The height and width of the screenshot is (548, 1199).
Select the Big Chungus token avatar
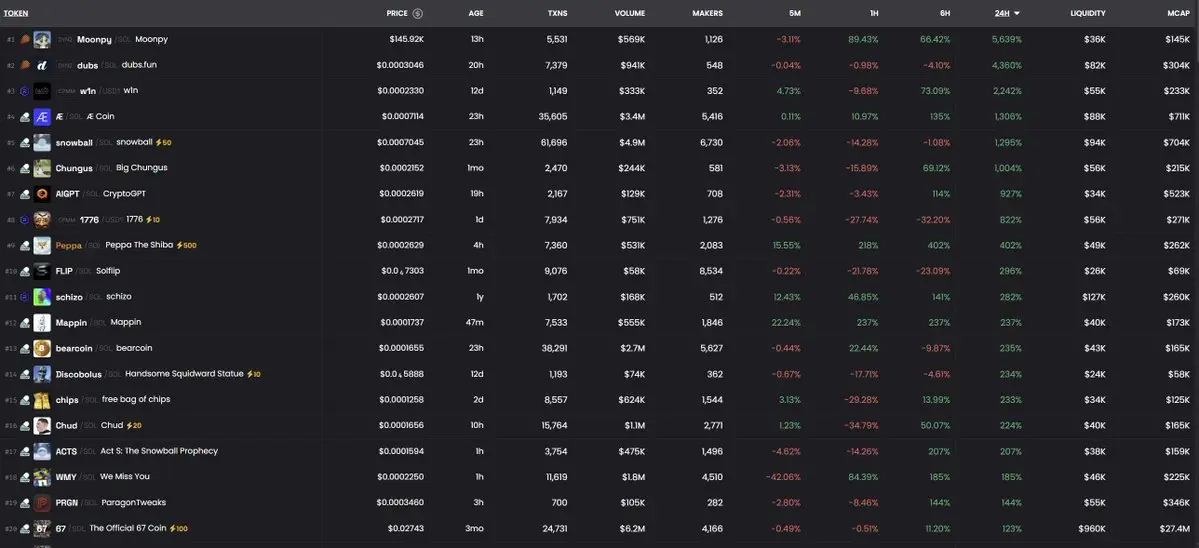(42, 168)
